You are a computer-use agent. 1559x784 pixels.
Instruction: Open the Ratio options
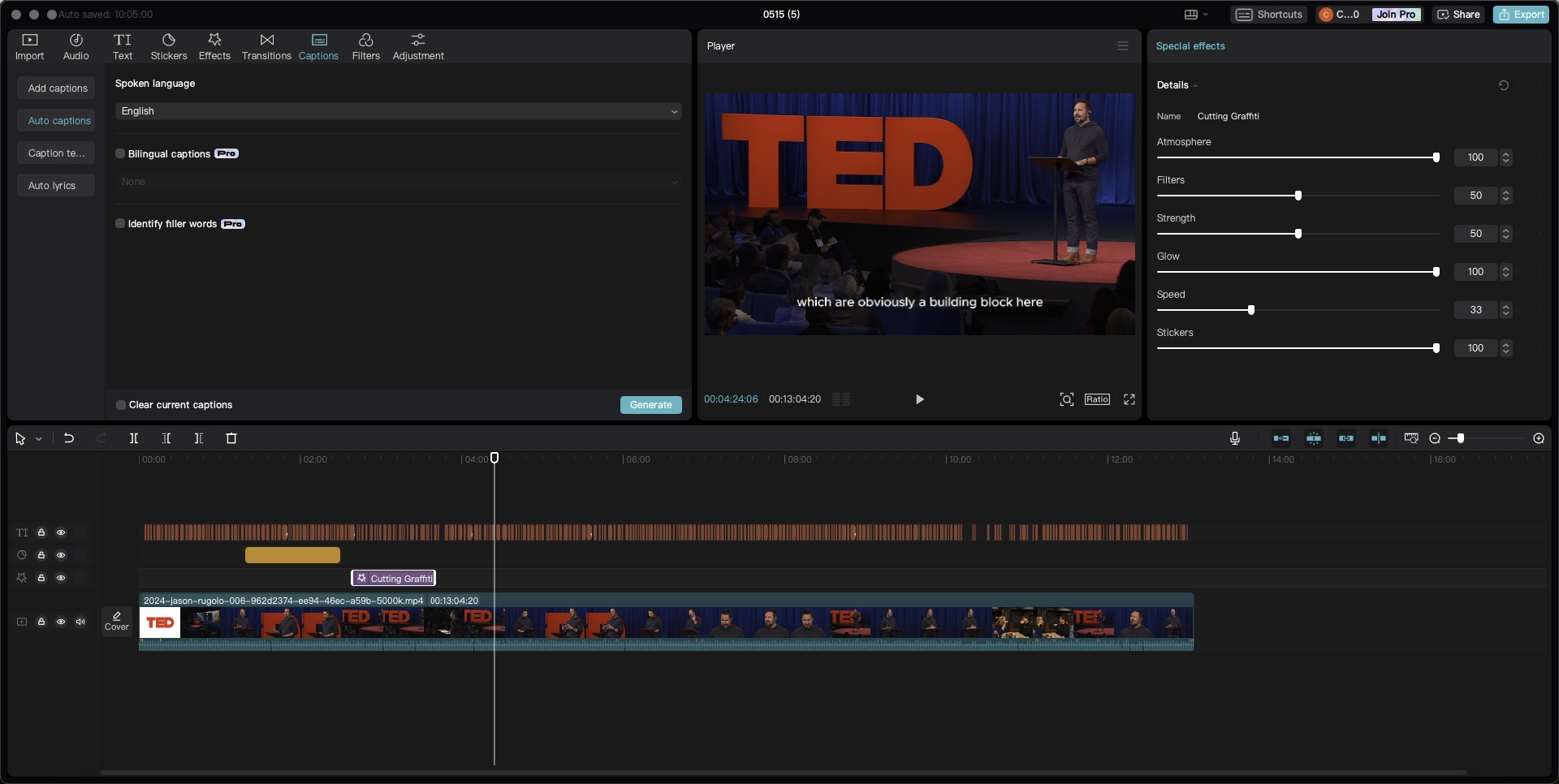coord(1097,399)
